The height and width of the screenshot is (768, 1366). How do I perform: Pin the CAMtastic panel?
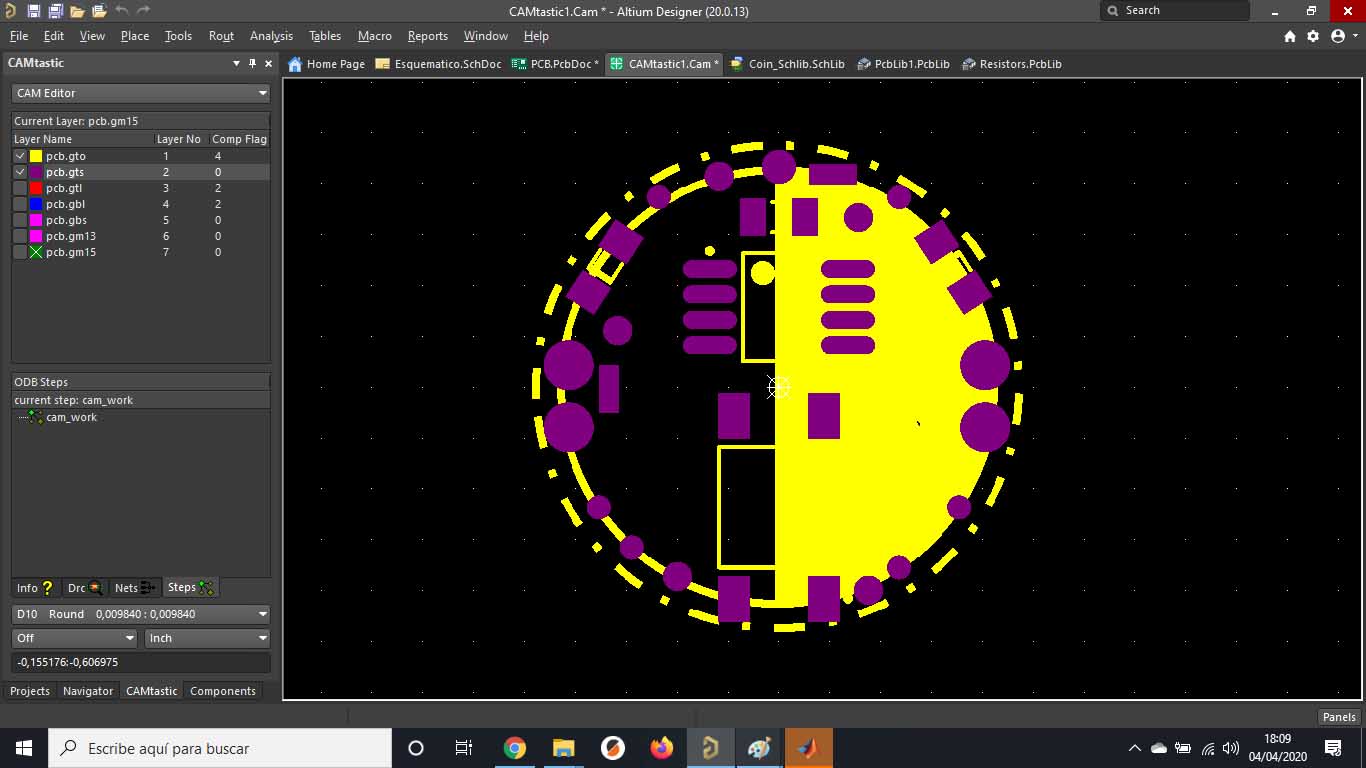(252, 63)
